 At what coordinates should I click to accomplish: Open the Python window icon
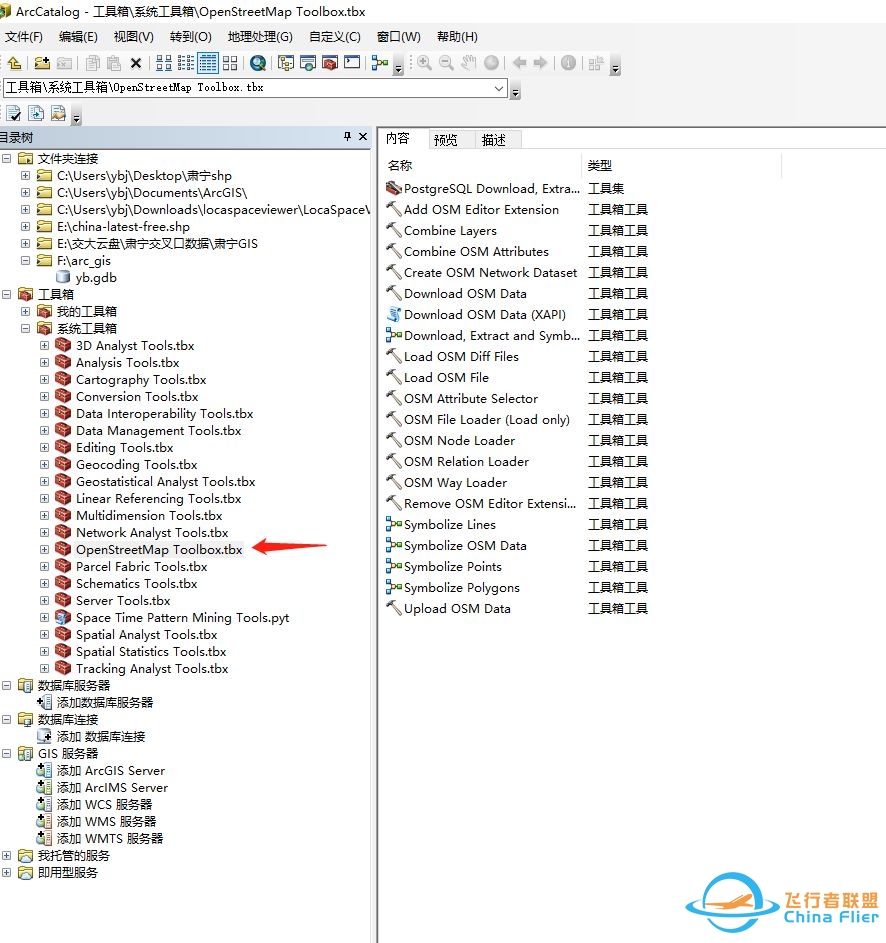[352, 63]
